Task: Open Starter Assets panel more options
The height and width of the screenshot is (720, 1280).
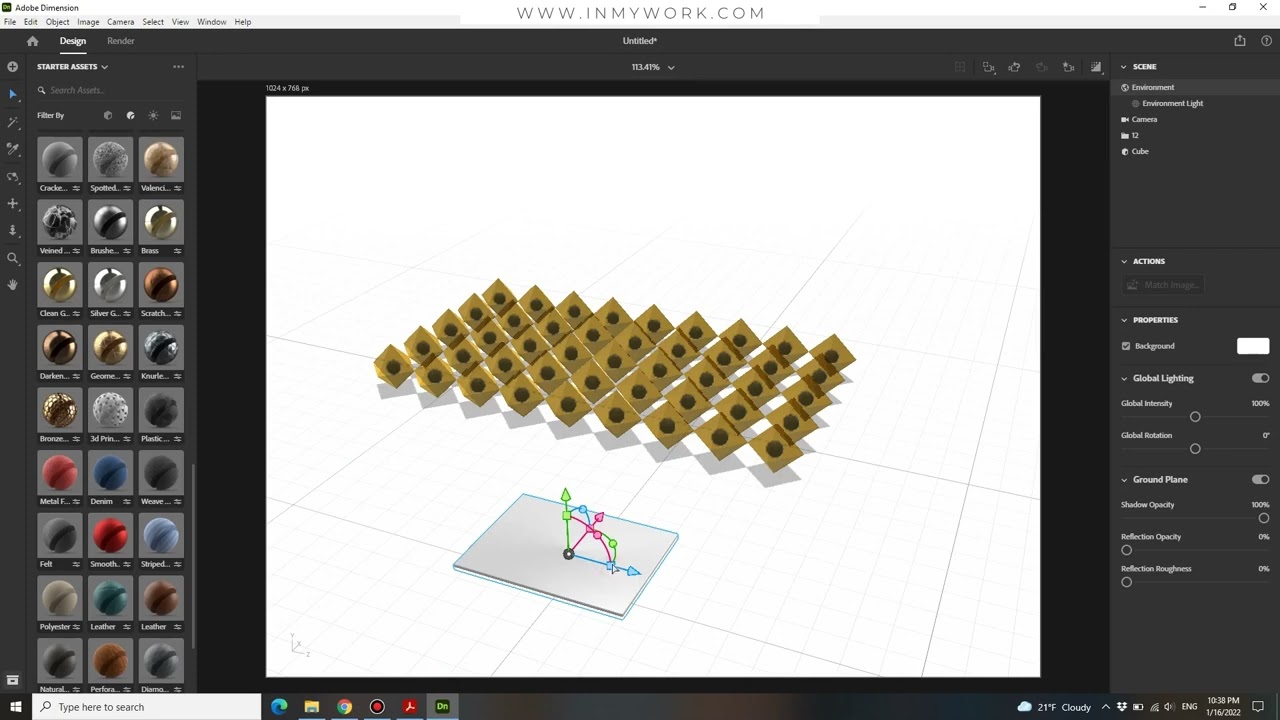Action: (178, 67)
